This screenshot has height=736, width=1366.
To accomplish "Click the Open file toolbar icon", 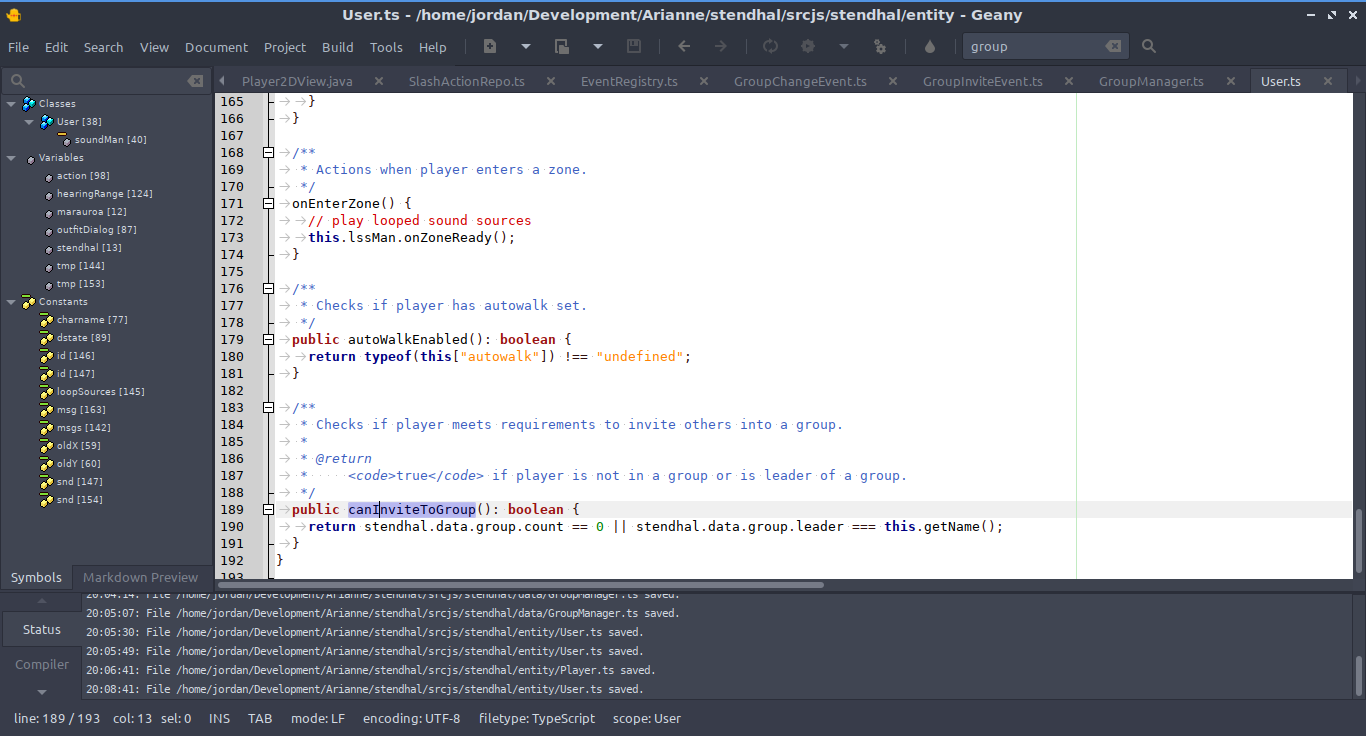I will pyautogui.click(x=562, y=46).
